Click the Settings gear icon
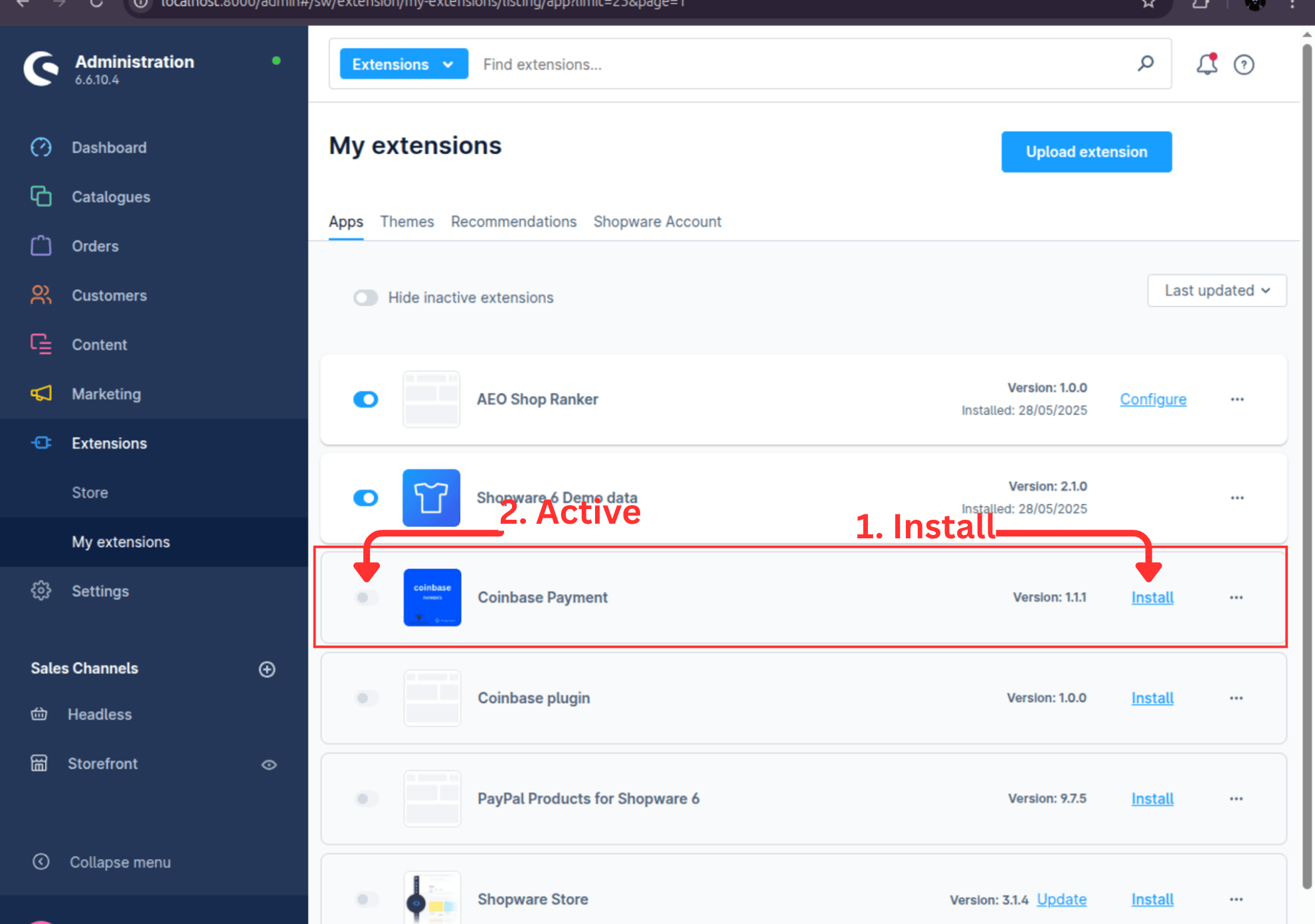The image size is (1315, 924). [41, 591]
